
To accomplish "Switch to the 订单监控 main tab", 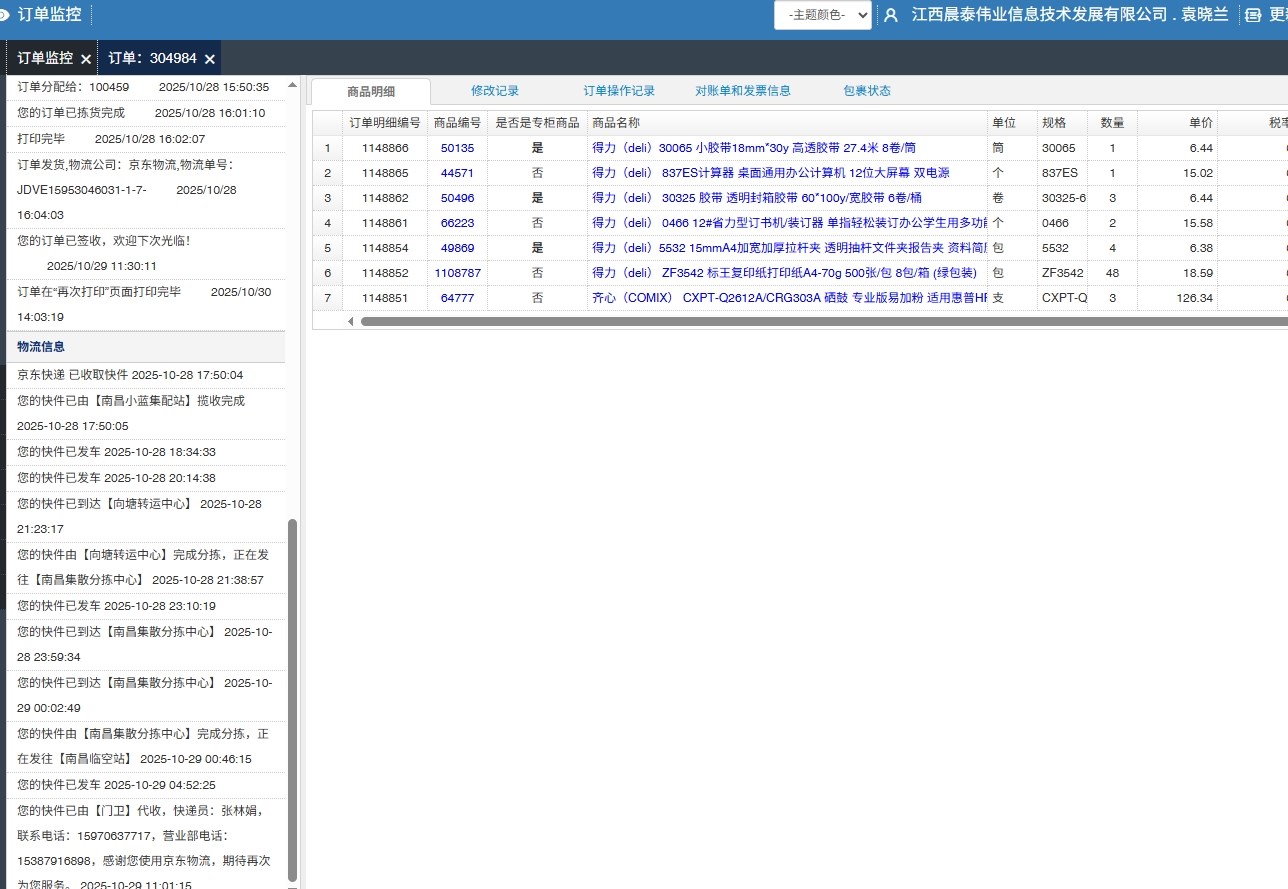I will (45, 58).
